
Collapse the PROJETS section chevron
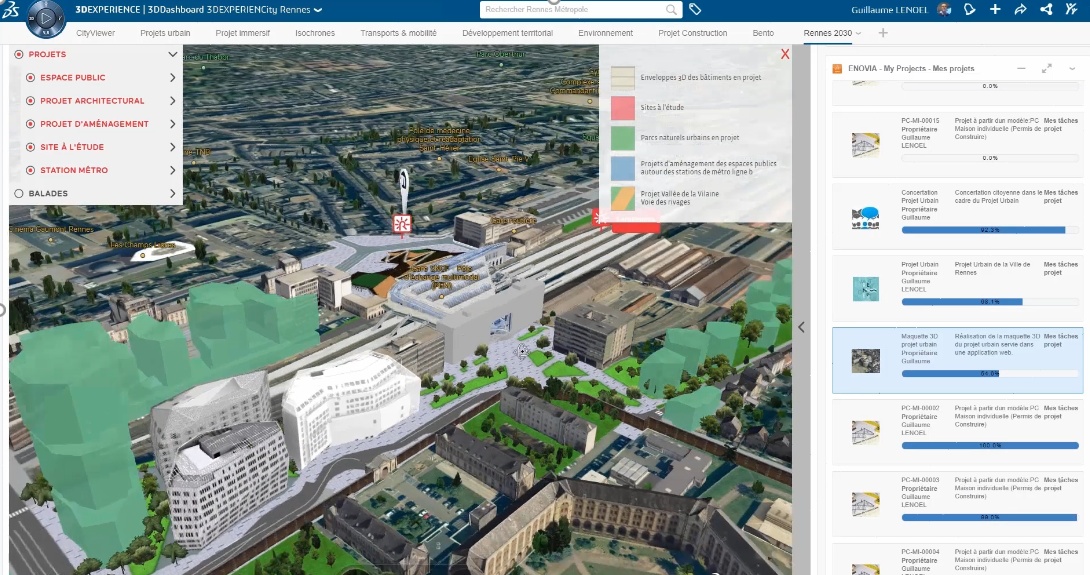pos(173,54)
